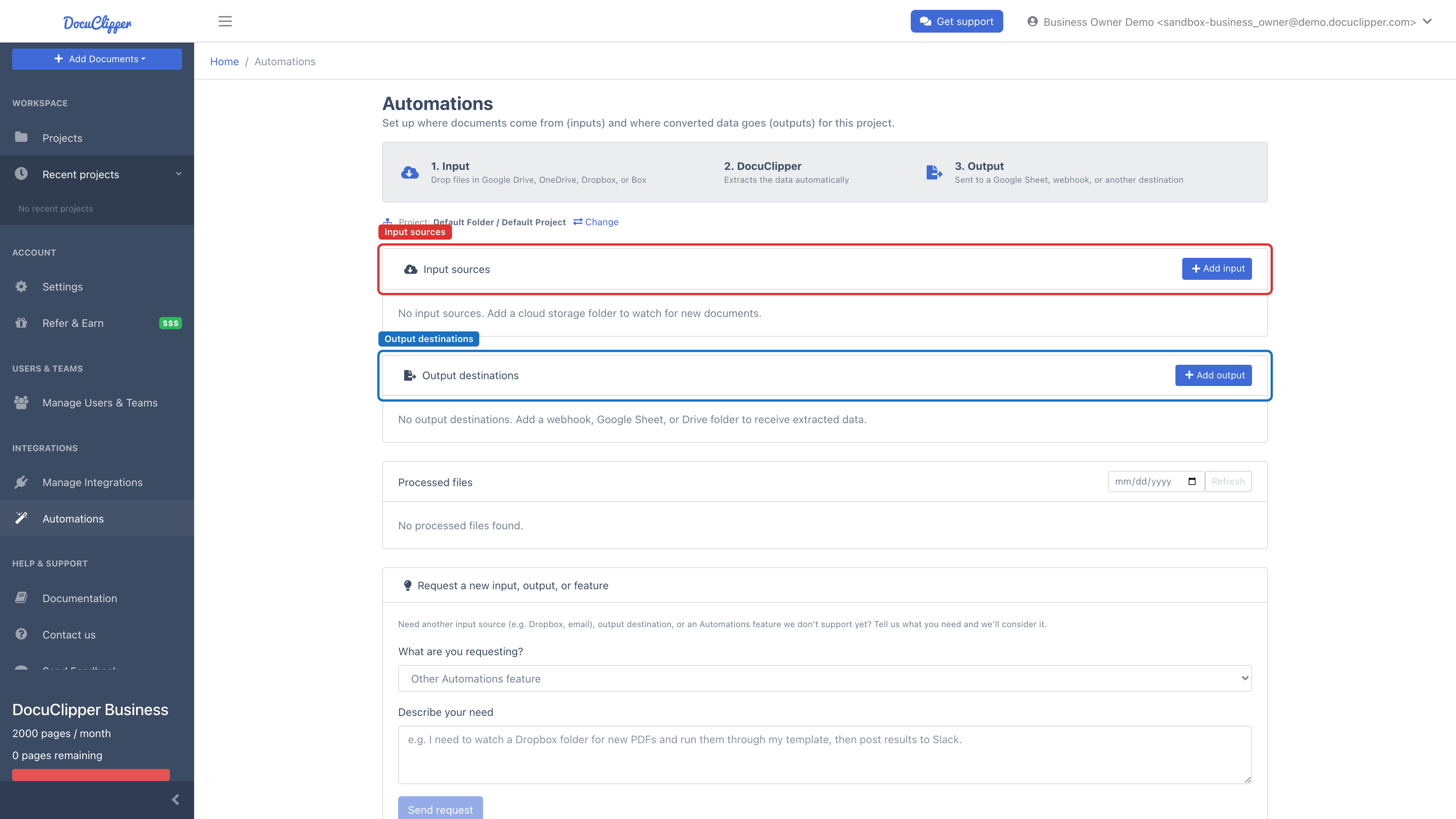Open the Add Documents dropdown
The width and height of the screenshot is (1456, 819).
[x=97, y=59]
